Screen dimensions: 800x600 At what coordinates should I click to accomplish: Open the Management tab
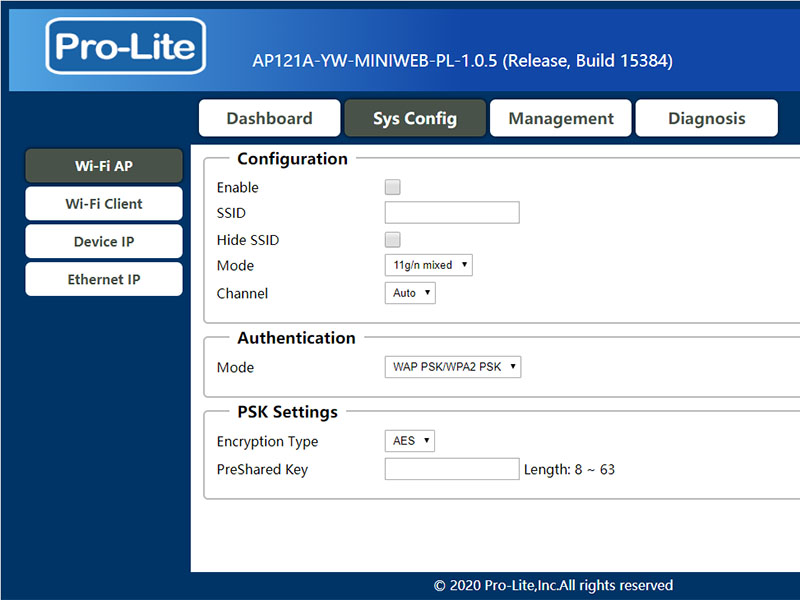tap(561, 118)
